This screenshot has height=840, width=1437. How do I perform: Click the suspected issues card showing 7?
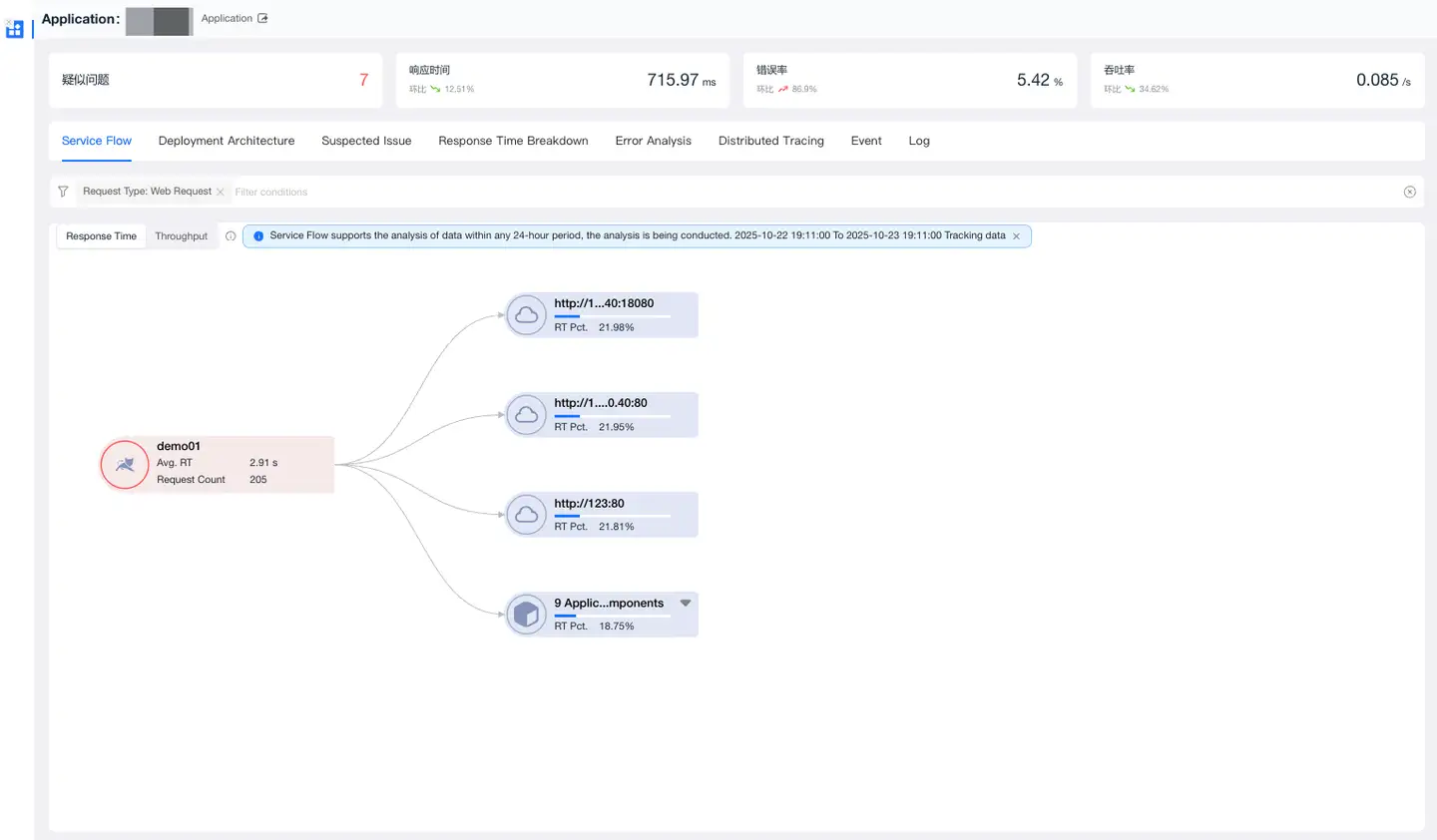pyautogui.click(x=215, y=80)
